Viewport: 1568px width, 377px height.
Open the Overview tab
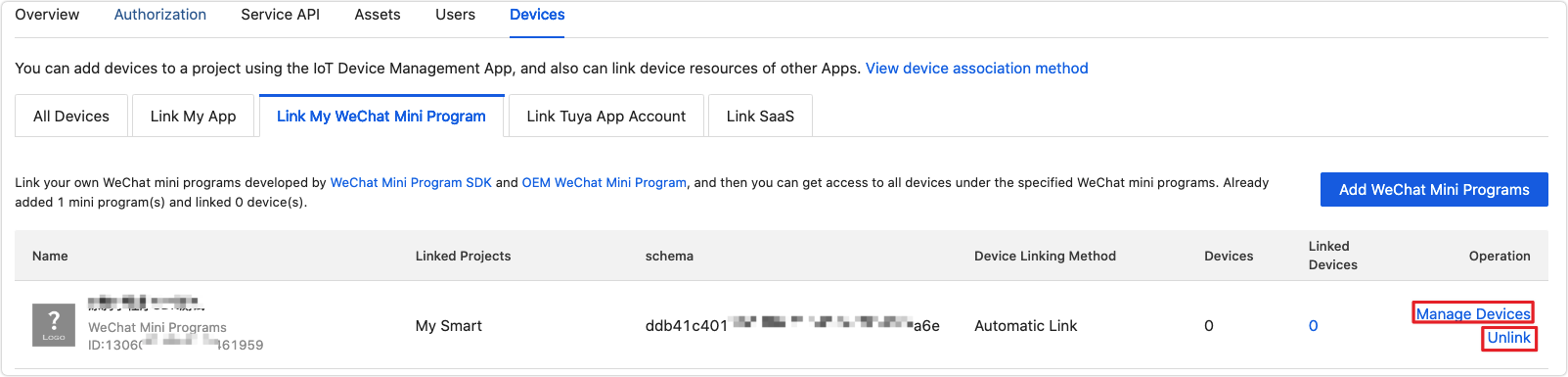47,15
